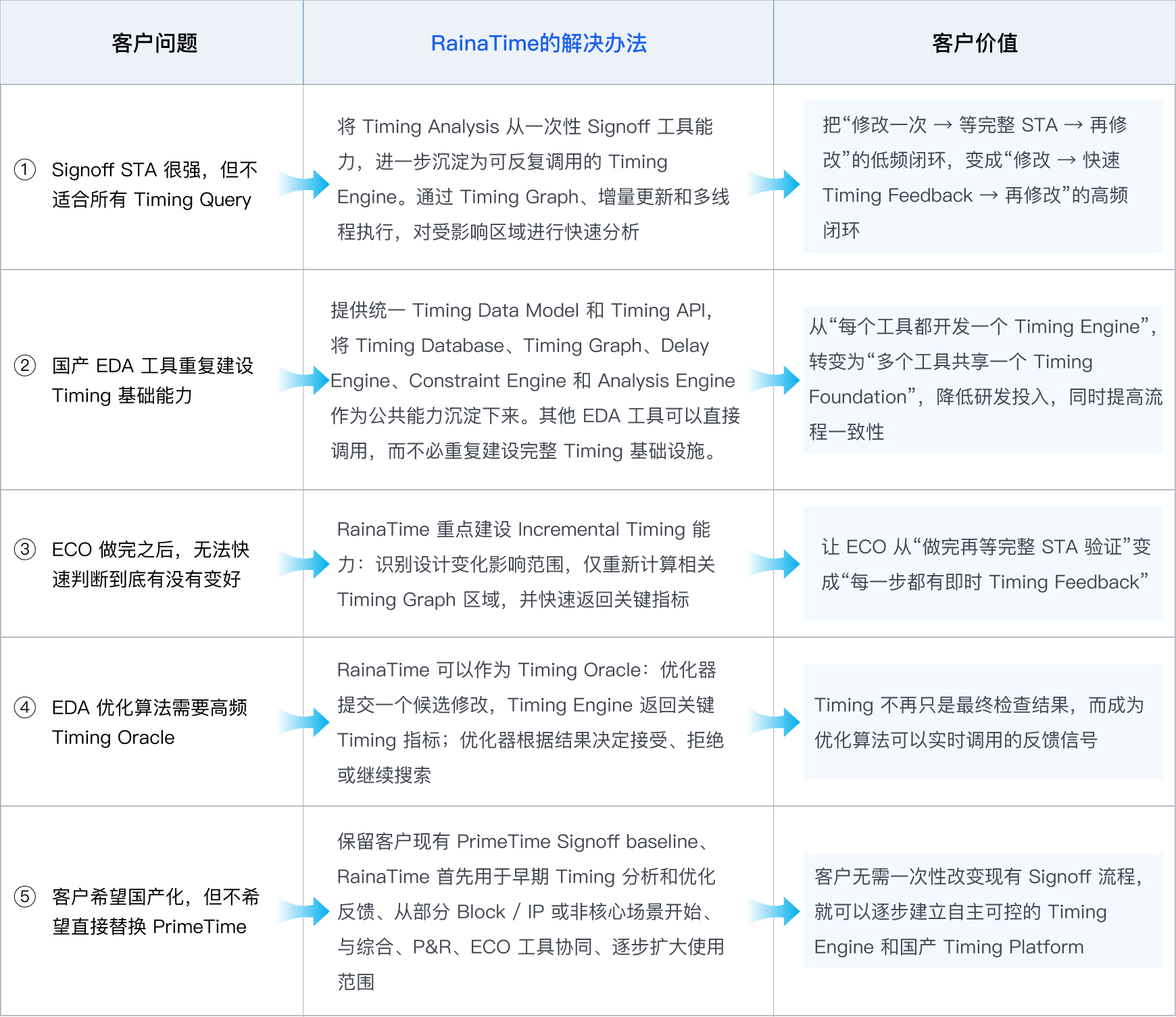This screenshot has height=1017, width=1176.
Task: Select the solution 'RainaTime 重点建设 Incremental Timing'
Action: (x=526, y=564)
